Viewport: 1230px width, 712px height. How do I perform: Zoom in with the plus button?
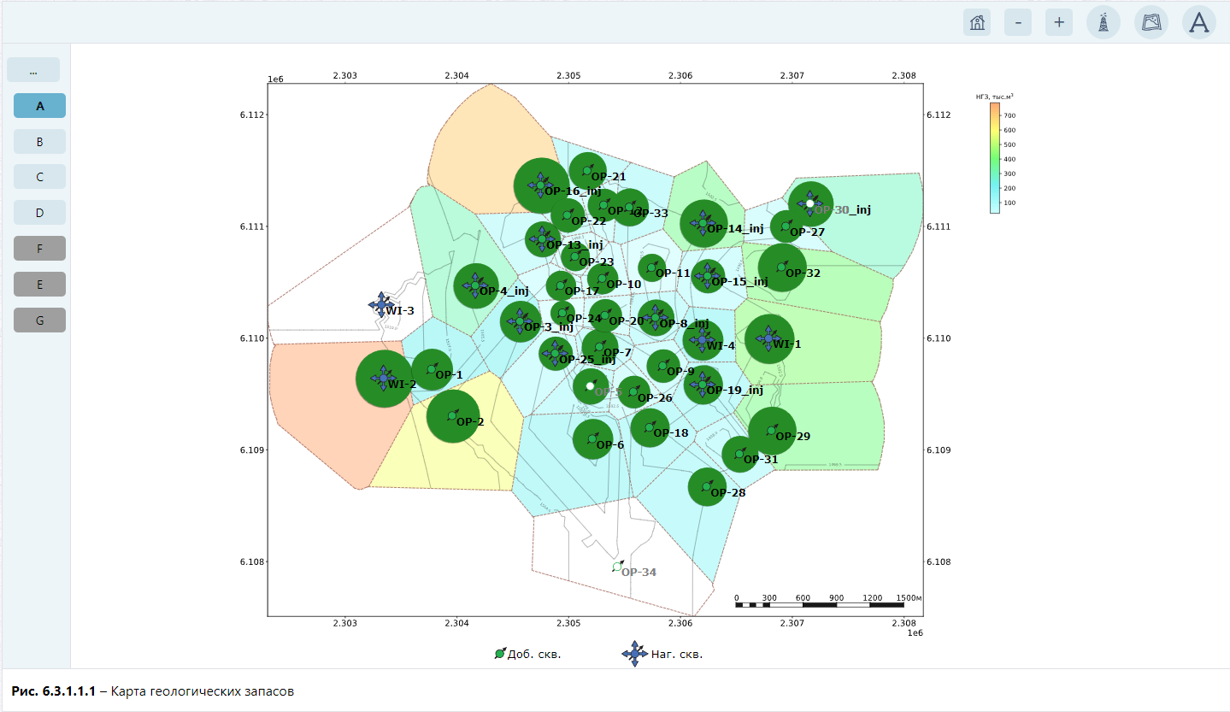(1059, 22)
